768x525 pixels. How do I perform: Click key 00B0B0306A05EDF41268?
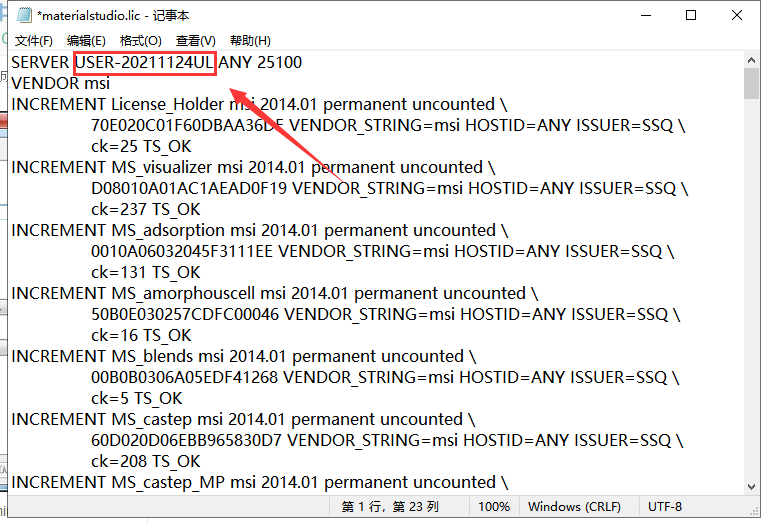click(x=185, y=379)
